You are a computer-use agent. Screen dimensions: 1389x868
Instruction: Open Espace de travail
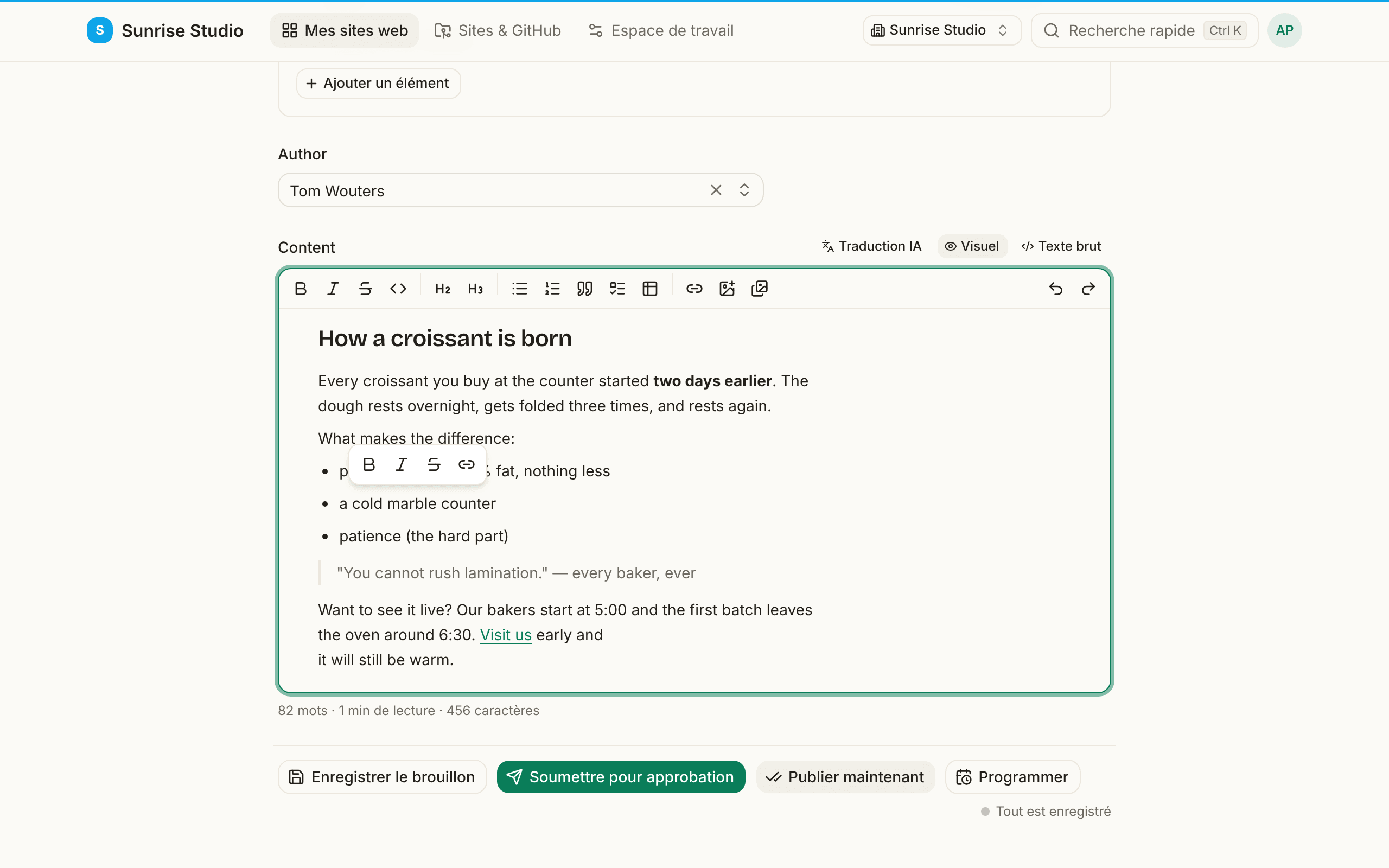pos(661,30)
